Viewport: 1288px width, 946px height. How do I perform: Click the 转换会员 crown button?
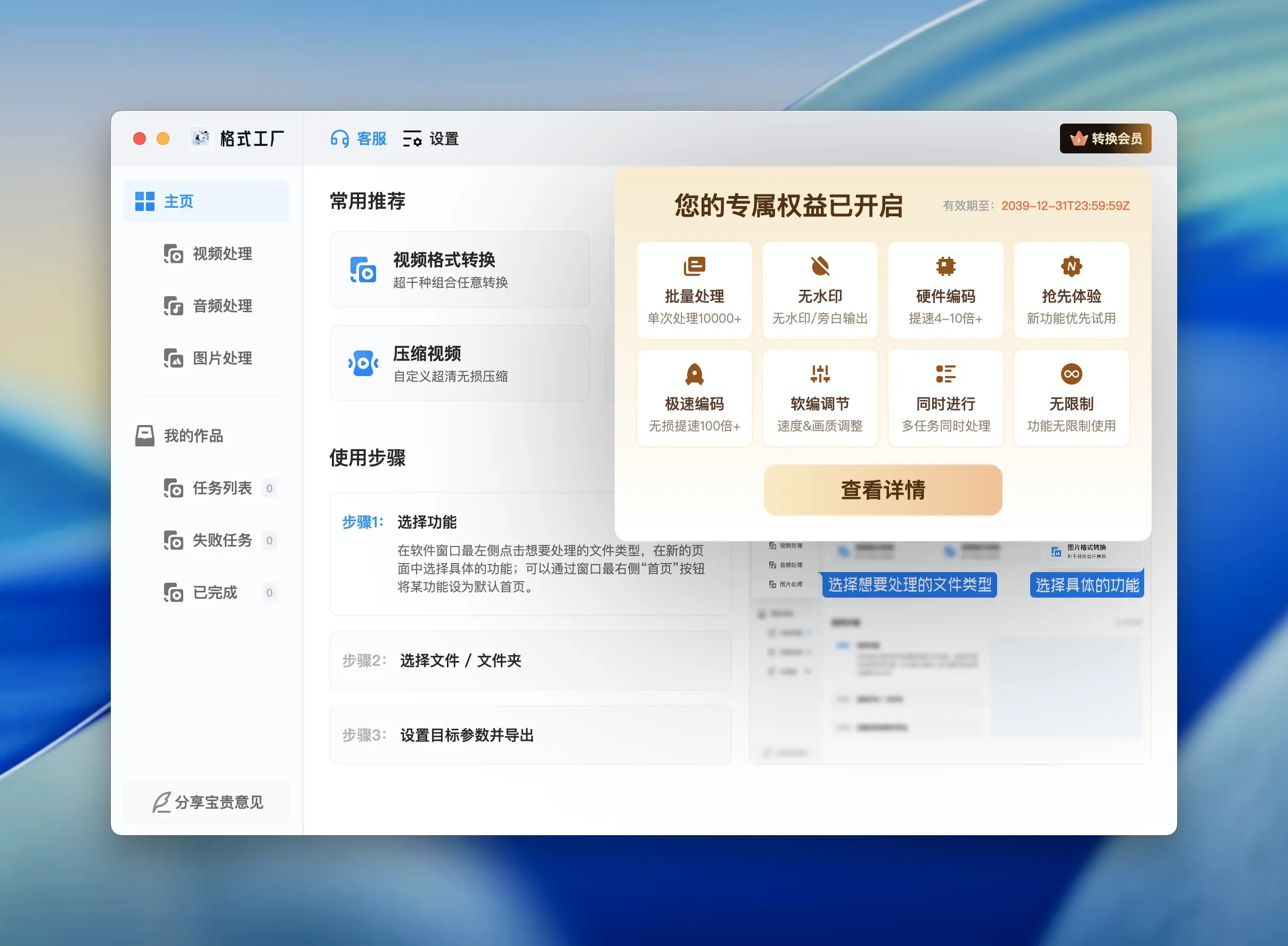[x=1105, y=138]
